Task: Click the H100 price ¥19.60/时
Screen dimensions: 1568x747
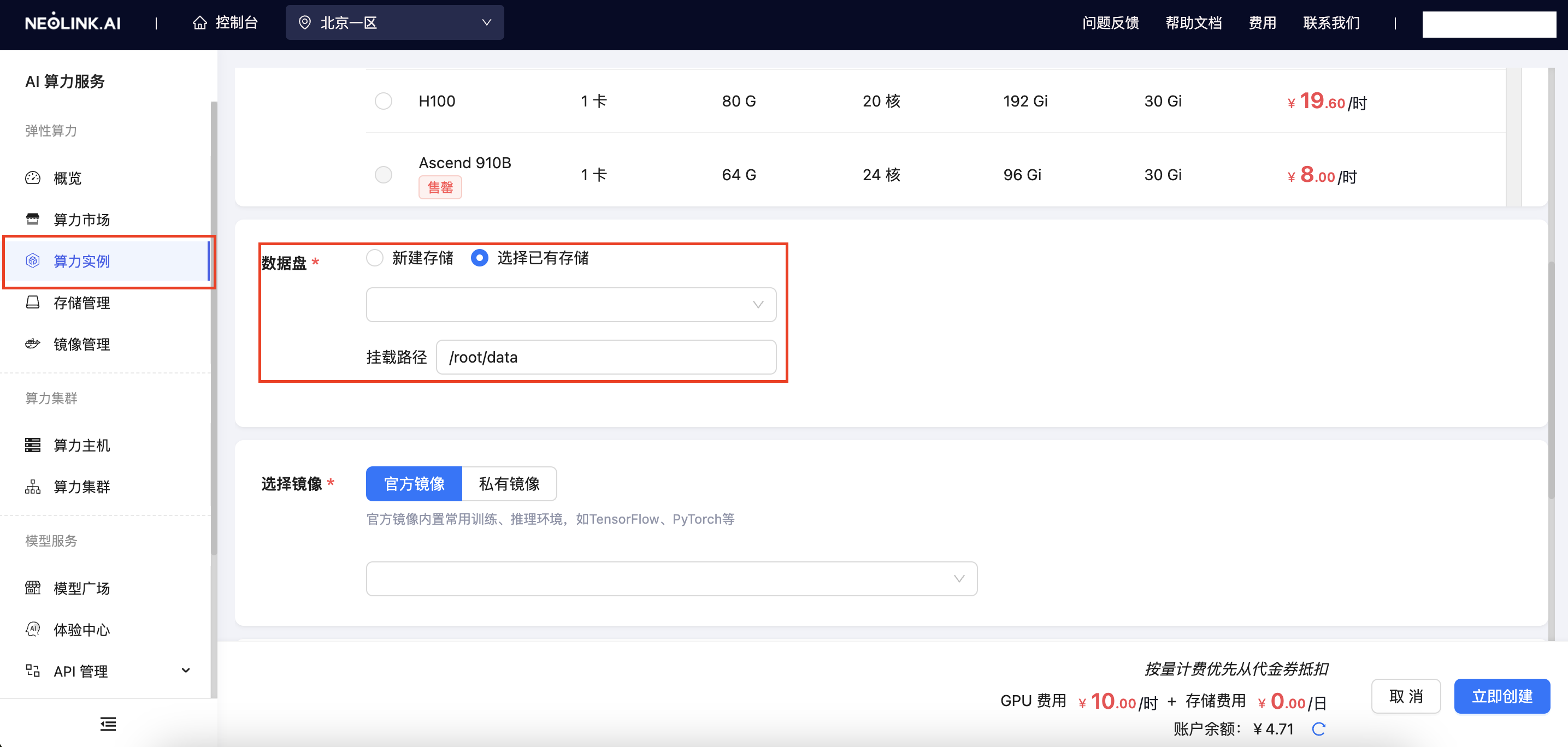Action: pyautogui.click(x=1327, y=101)
